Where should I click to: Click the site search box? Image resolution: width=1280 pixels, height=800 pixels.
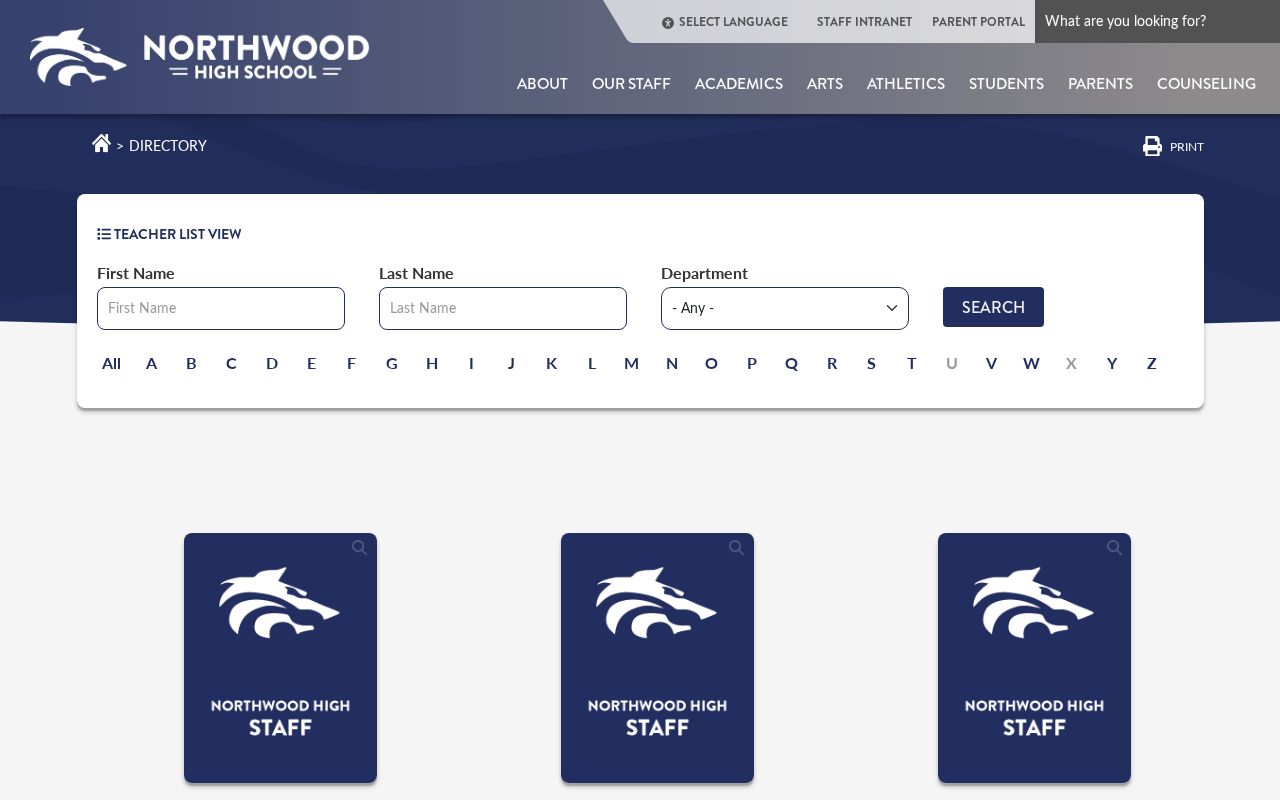click(1157, 21)
